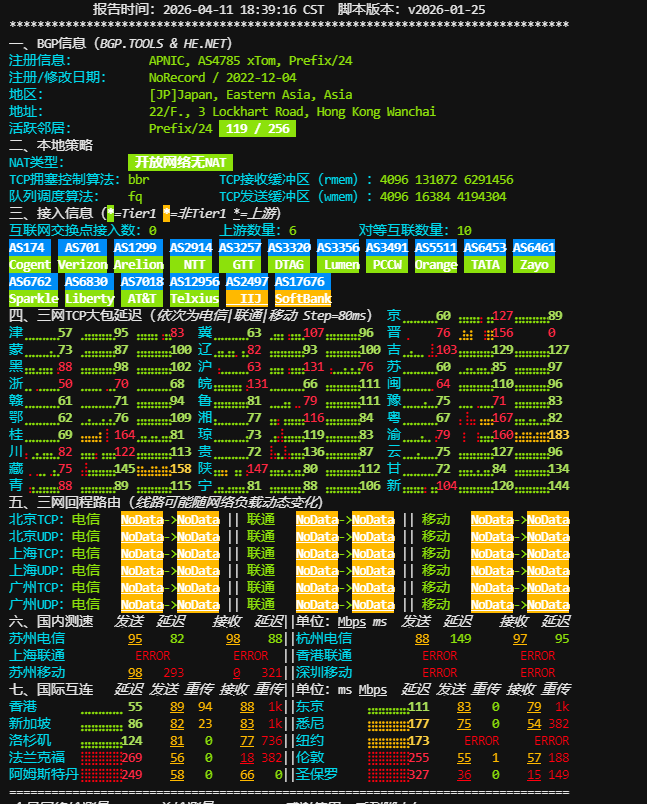The width and height of the screenshot is (647, 804).
Task: Click the AS3320 DTAG badge
Action: point(289,256)
